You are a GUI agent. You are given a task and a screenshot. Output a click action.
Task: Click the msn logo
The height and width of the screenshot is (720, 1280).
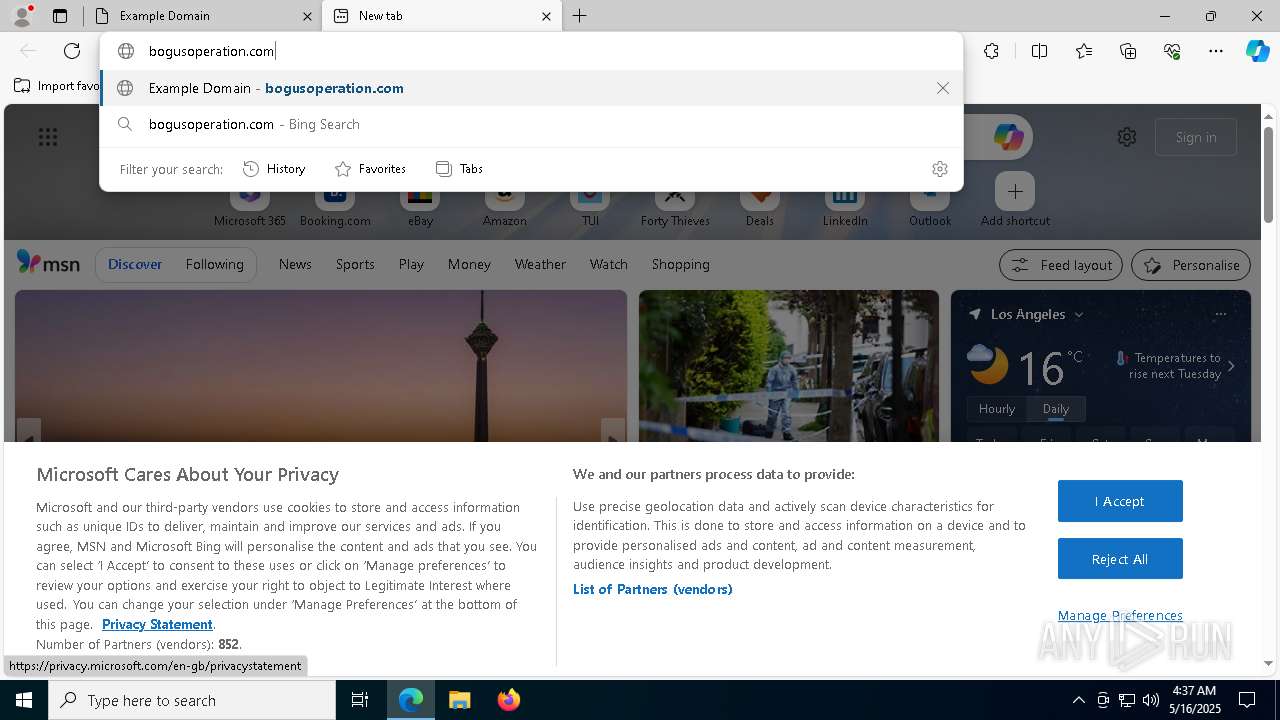(48, 263)
